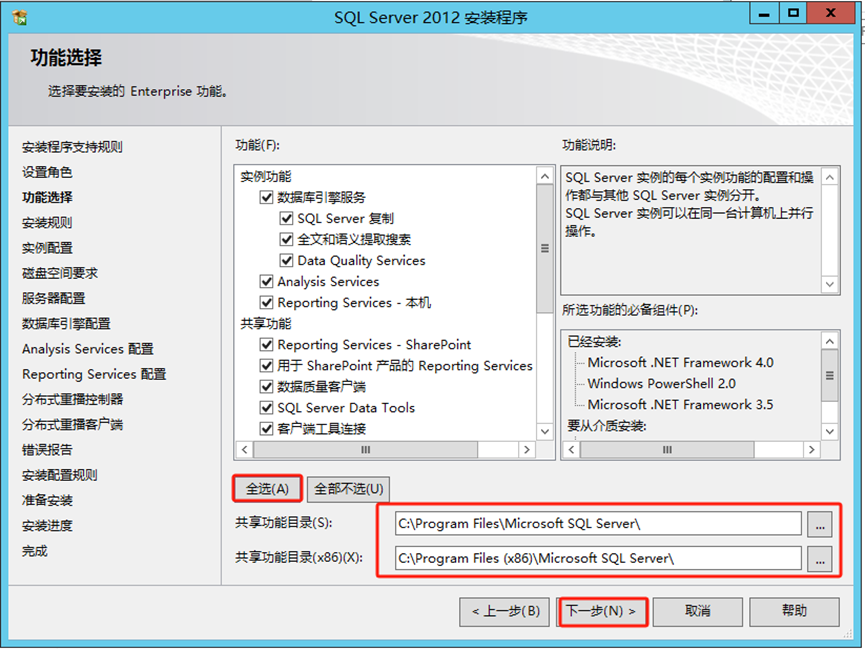Click the 共享功能目录(x86) path field

point(598,558)
